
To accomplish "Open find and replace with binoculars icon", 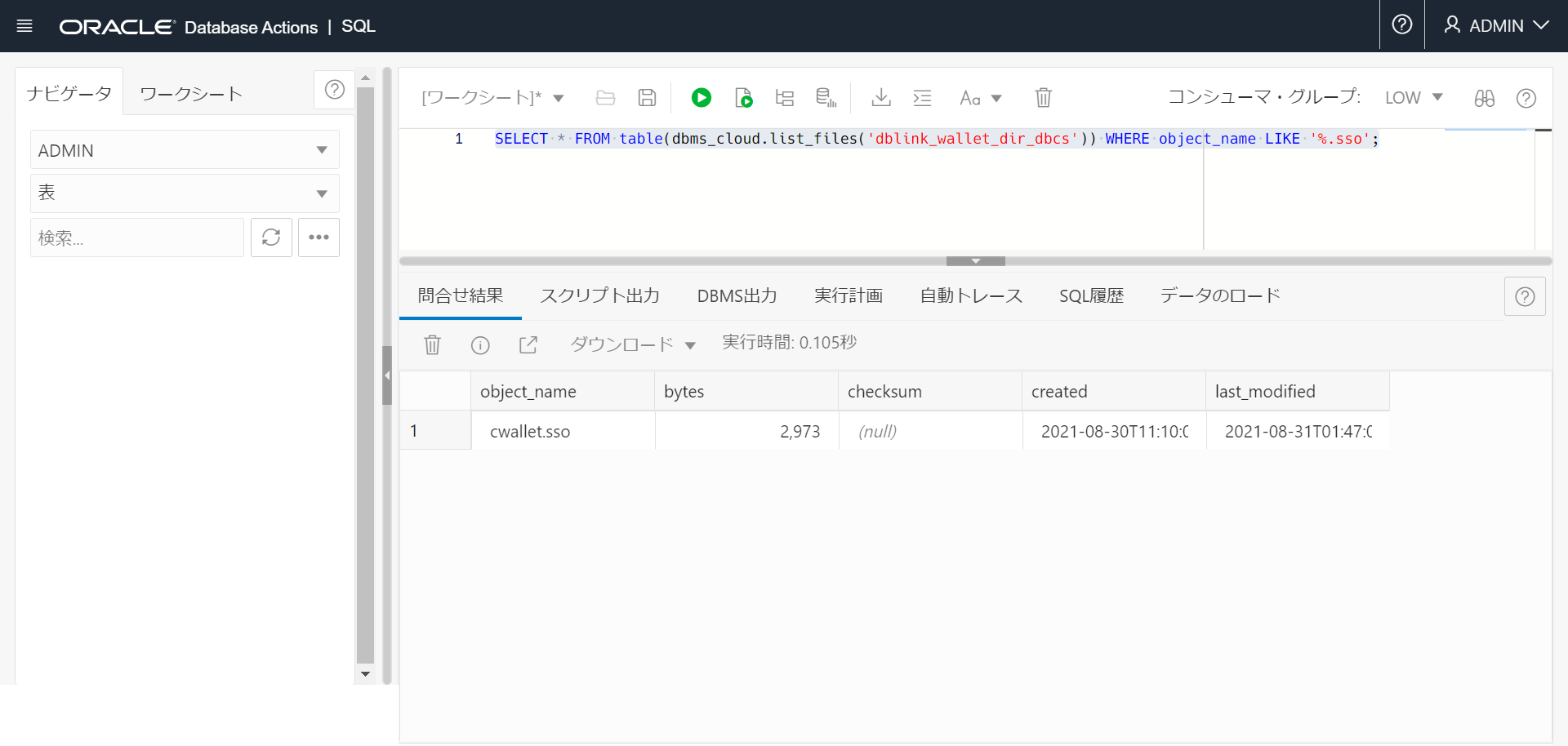I will [1485, 98].
